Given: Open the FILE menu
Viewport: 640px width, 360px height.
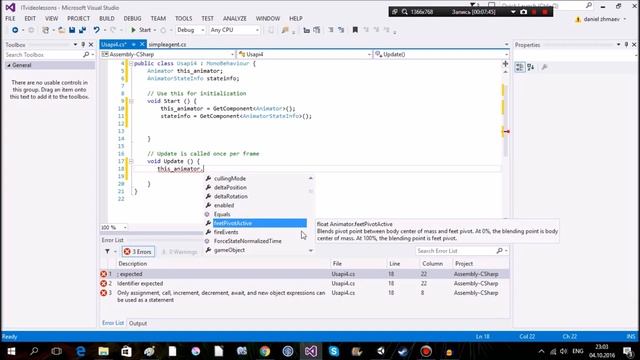Looking at the screenshot, I should 10,18.
